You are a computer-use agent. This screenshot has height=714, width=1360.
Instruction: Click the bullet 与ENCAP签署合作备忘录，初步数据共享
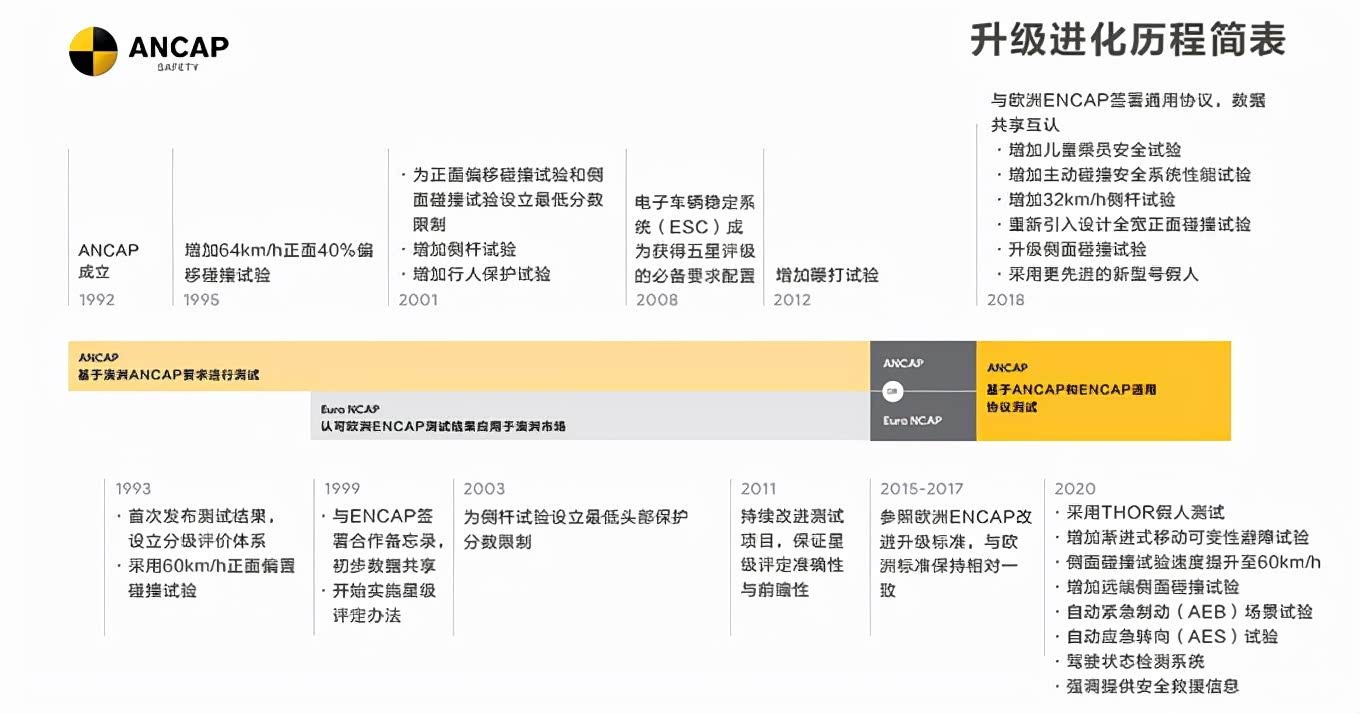[382, 541]
